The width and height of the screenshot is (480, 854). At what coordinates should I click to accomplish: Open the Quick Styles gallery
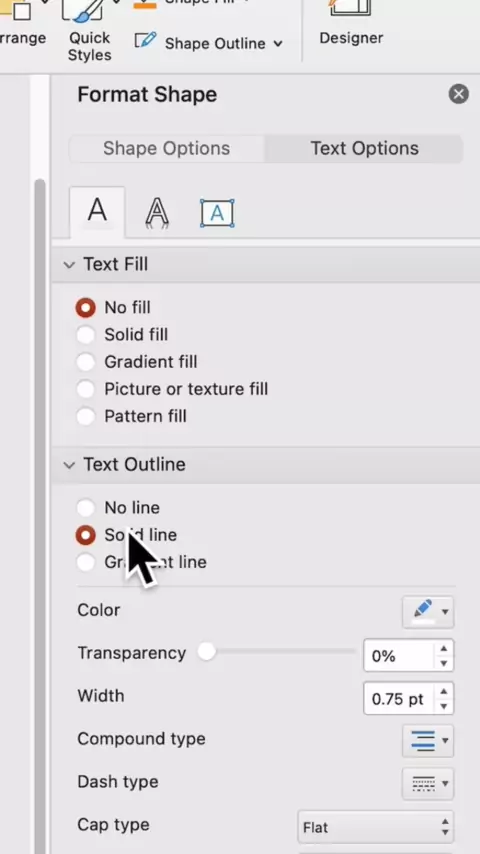pyautogui.click(x=89, y=30)
